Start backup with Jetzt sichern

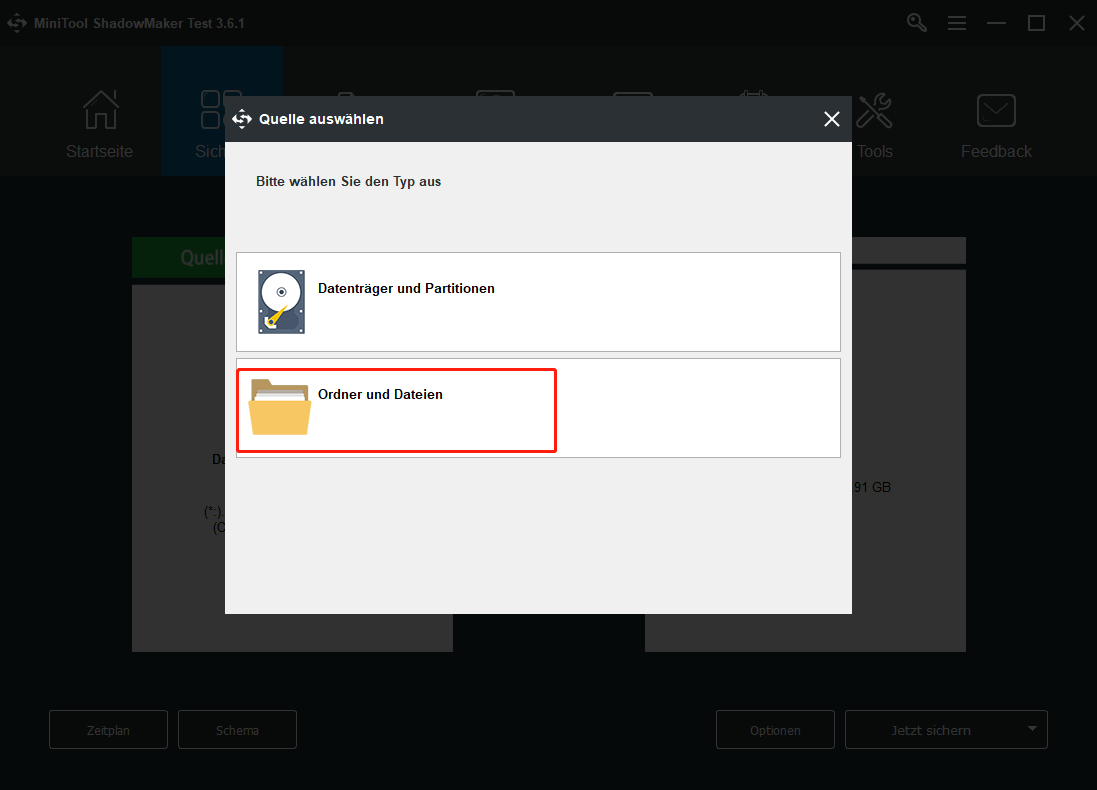(x=930, y=729)
